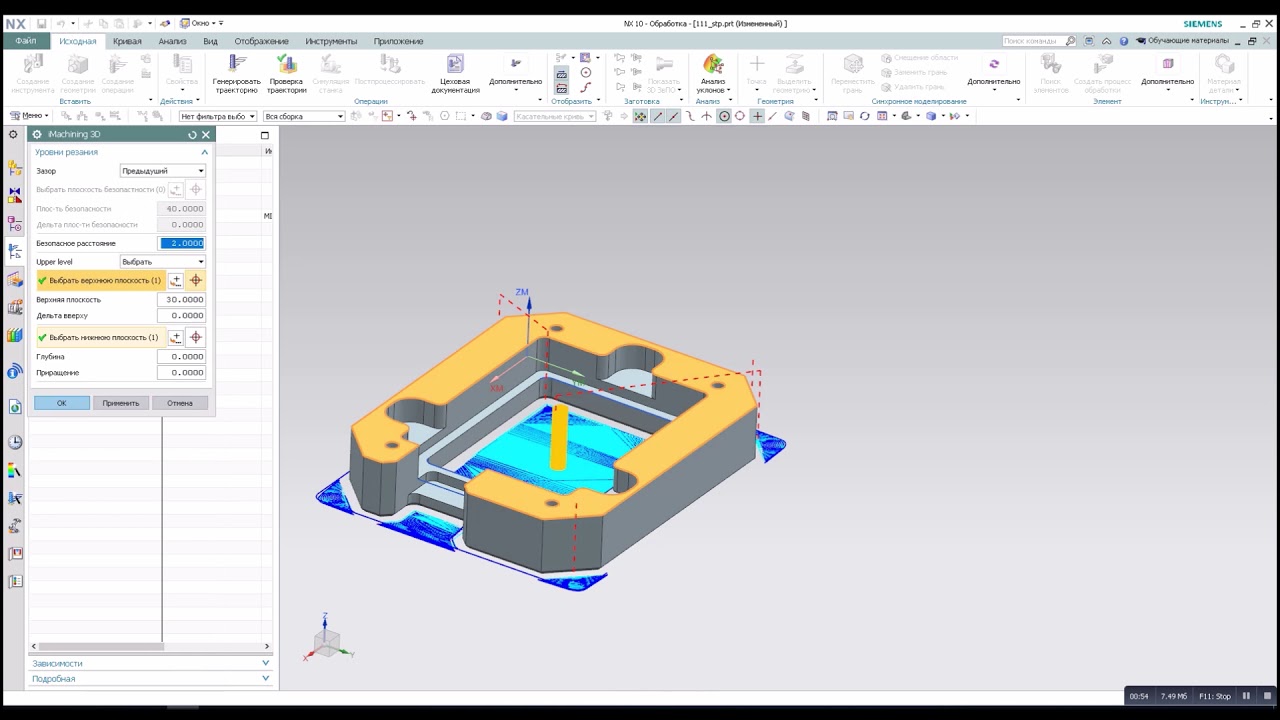Viewport: 1280px width, 720px height.
Task: Open the Web Browser sidebar icon
Action: [x=14, y=407]
